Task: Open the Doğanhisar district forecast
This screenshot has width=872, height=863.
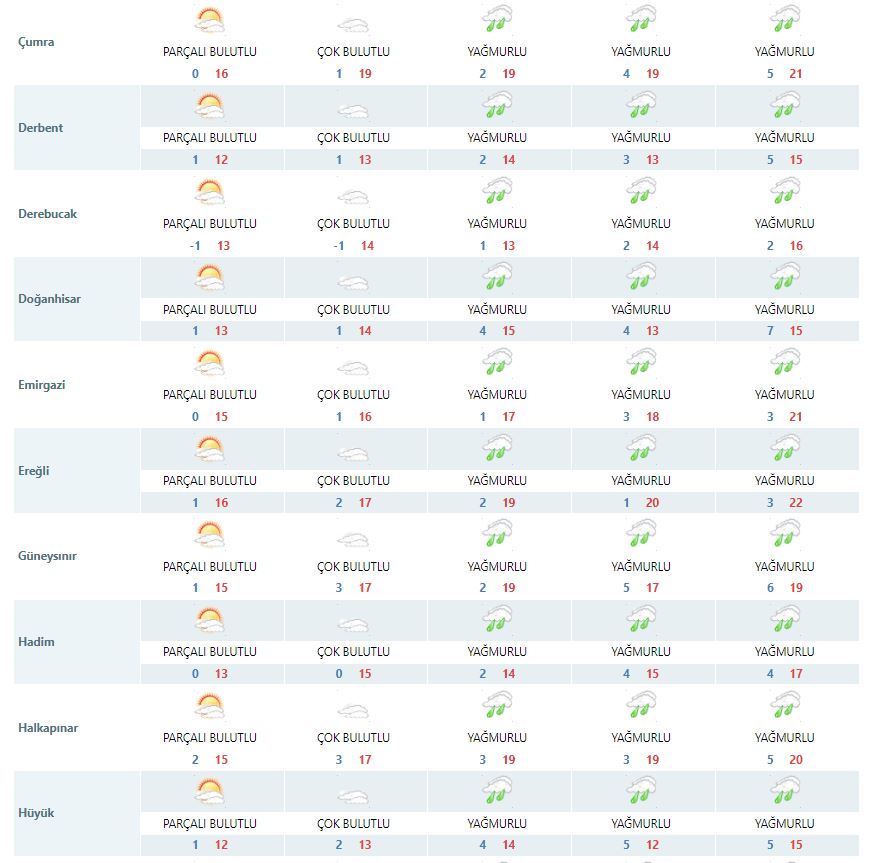Action: click(48, 299)
